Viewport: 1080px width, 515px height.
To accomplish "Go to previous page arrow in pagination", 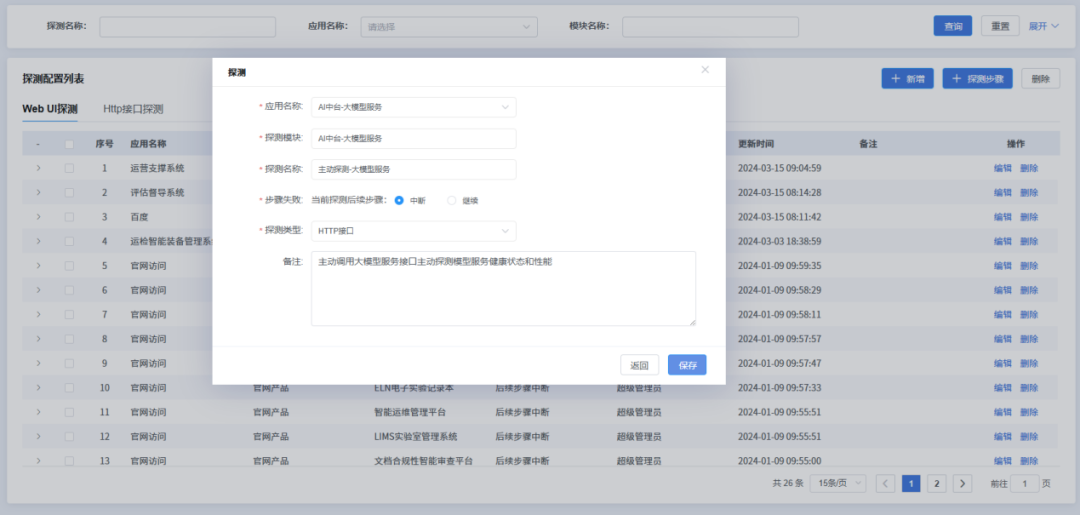I will click(886, 483).
